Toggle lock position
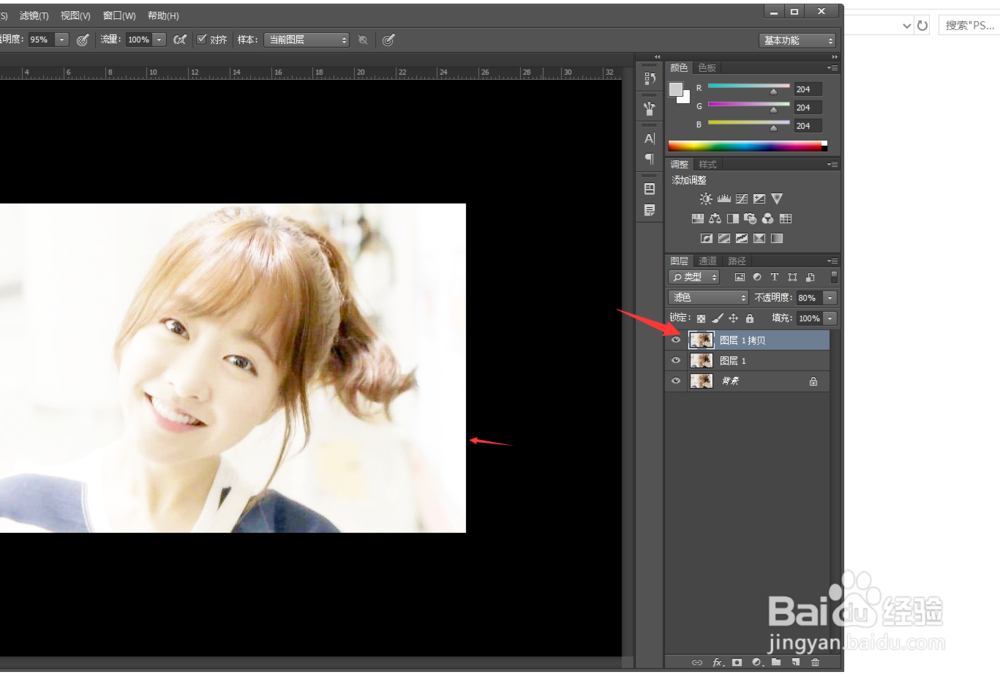This screenshot has height=677, width=1000. pyautogui.click(x=733, y=318)
